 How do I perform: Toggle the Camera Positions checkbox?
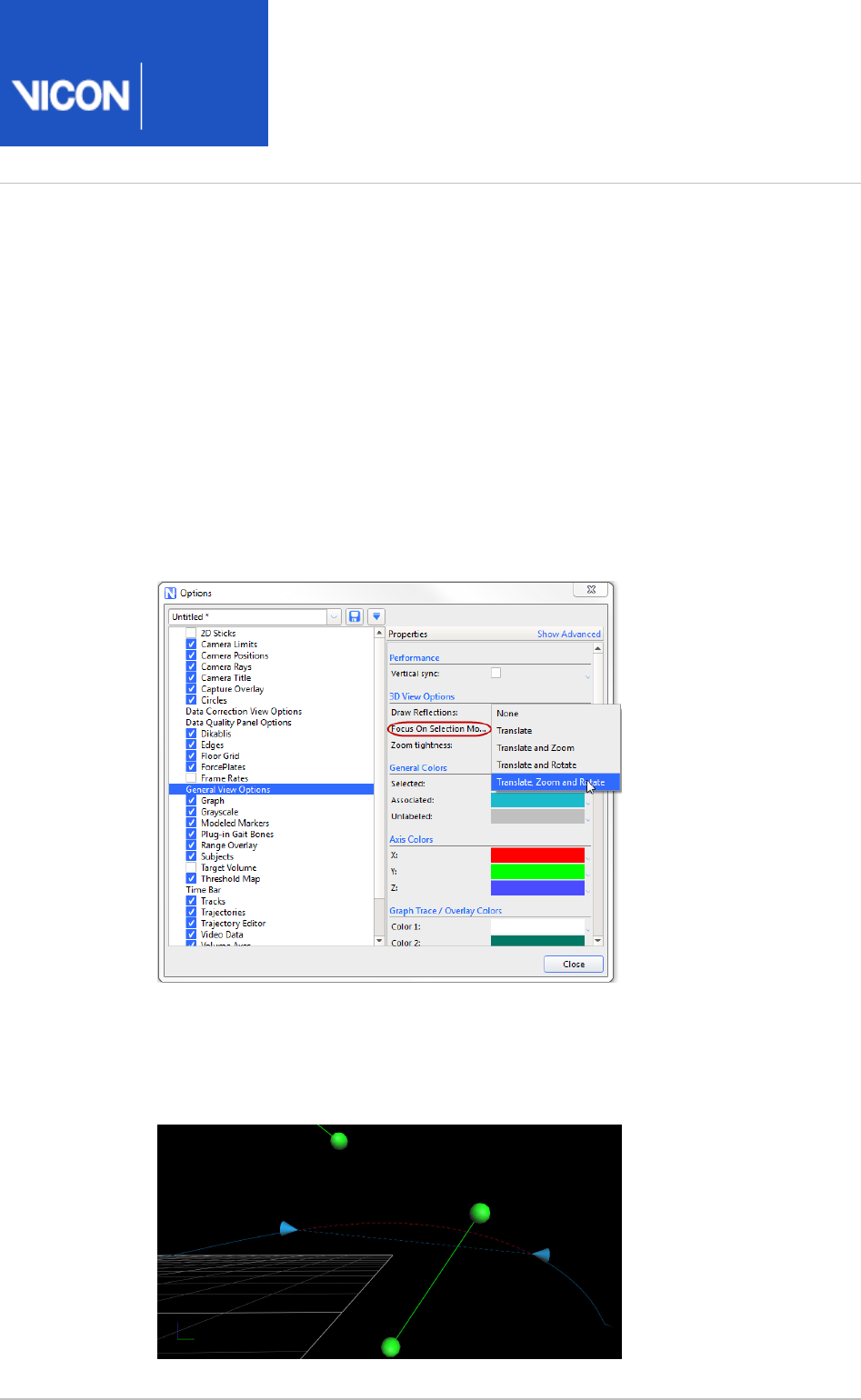click(191, 655)
